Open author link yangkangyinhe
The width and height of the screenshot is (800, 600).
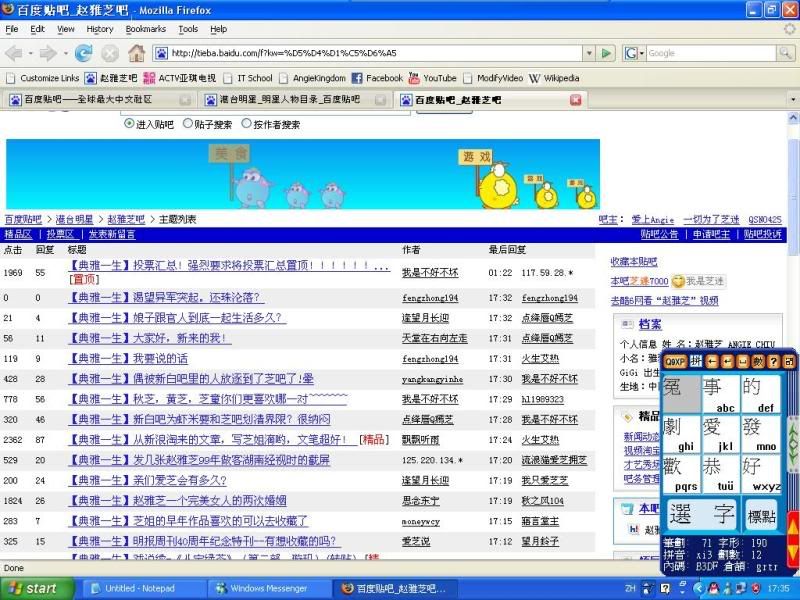pyautogui.click(x=432, y=379)
